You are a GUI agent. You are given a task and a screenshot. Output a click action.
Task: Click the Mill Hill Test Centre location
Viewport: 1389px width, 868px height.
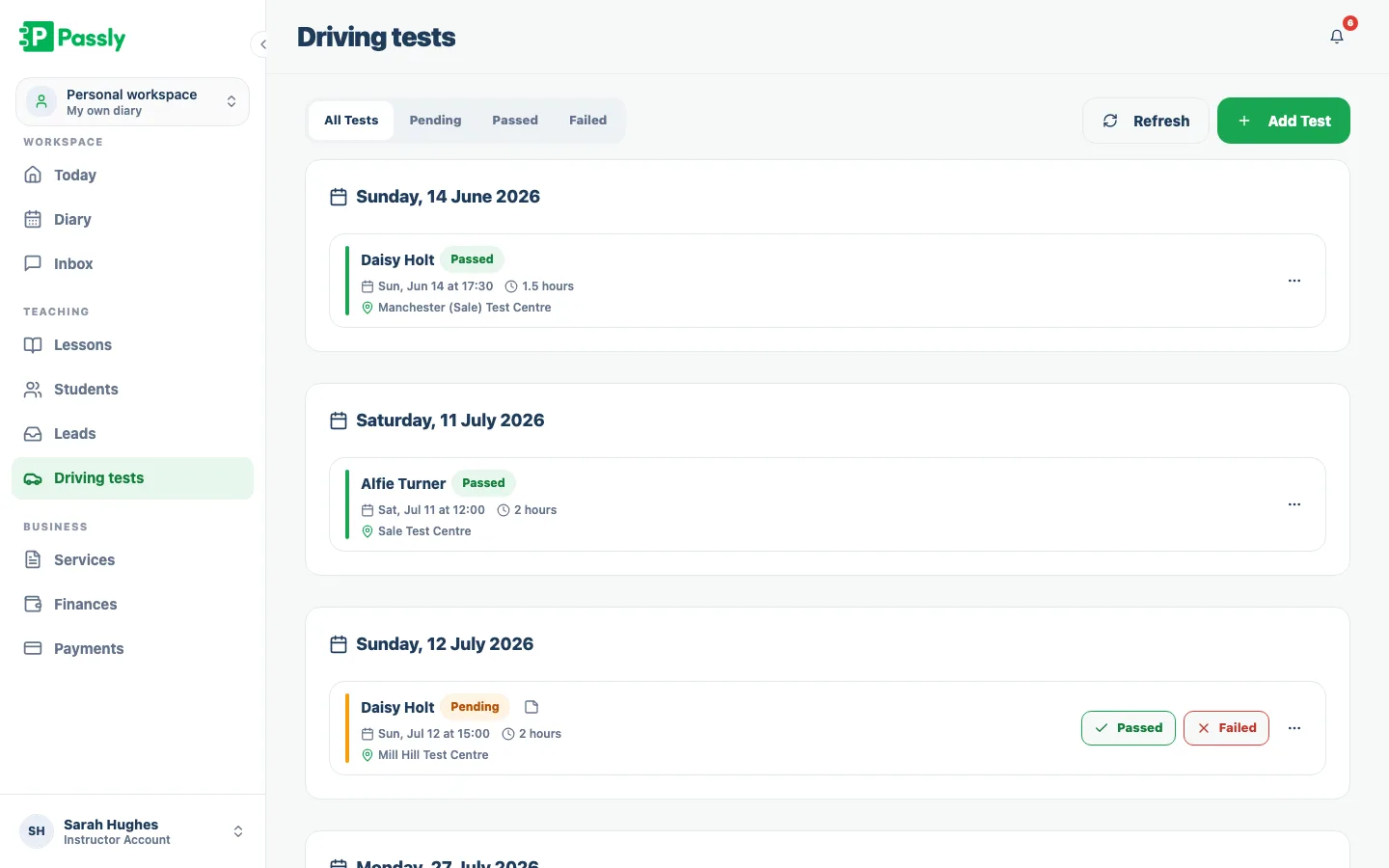(433, 755)
